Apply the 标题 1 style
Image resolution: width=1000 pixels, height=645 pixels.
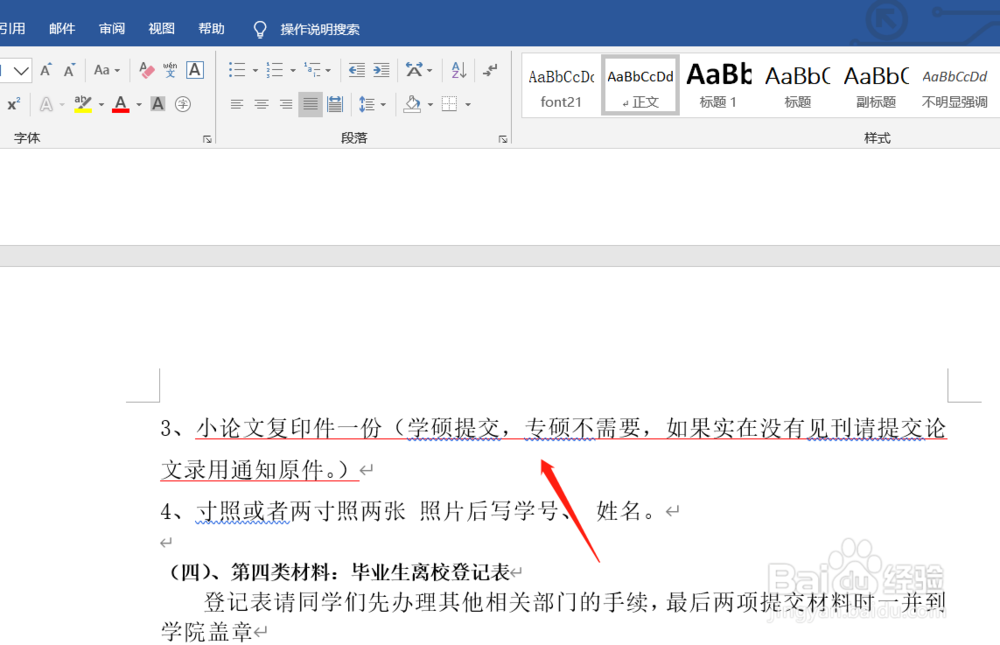point(718,84)
